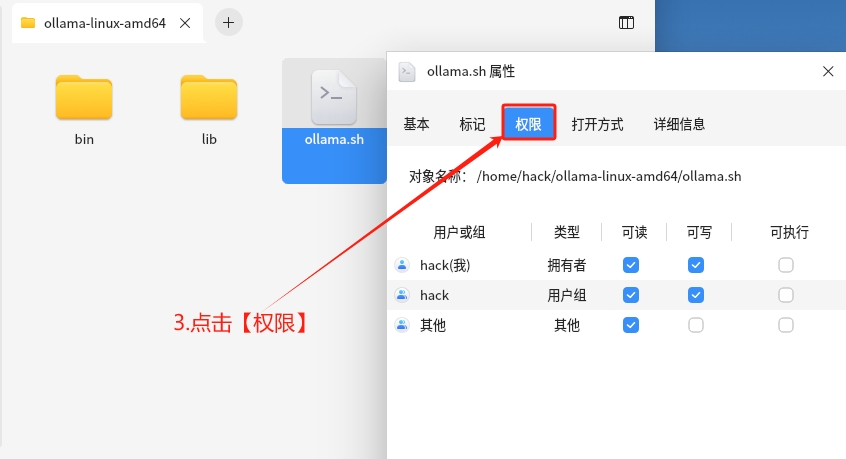Select the ollama.sh script file icon

click(x=334, y=98)
